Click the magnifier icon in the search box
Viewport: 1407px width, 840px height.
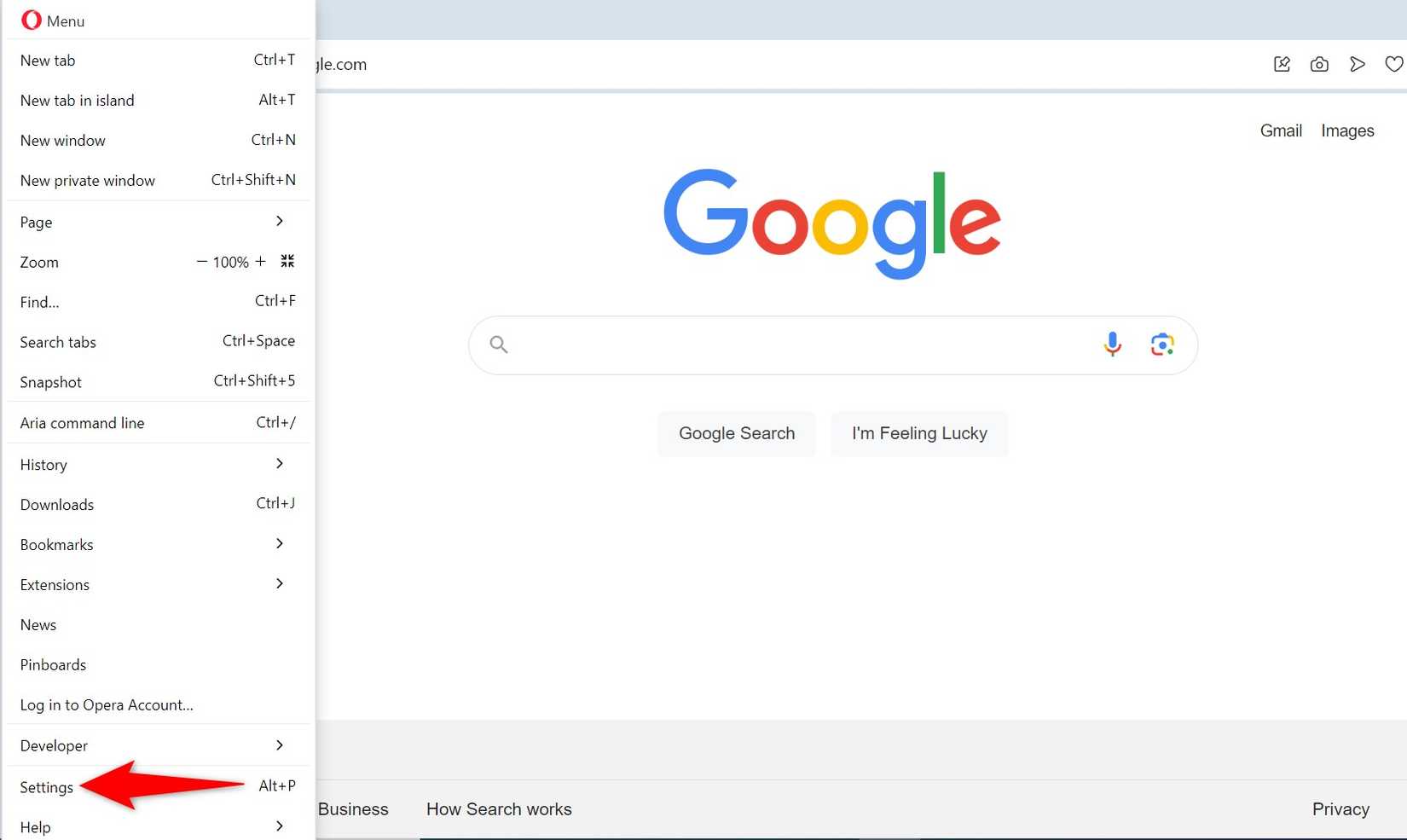pyautogui.click(x=498, y=345)
